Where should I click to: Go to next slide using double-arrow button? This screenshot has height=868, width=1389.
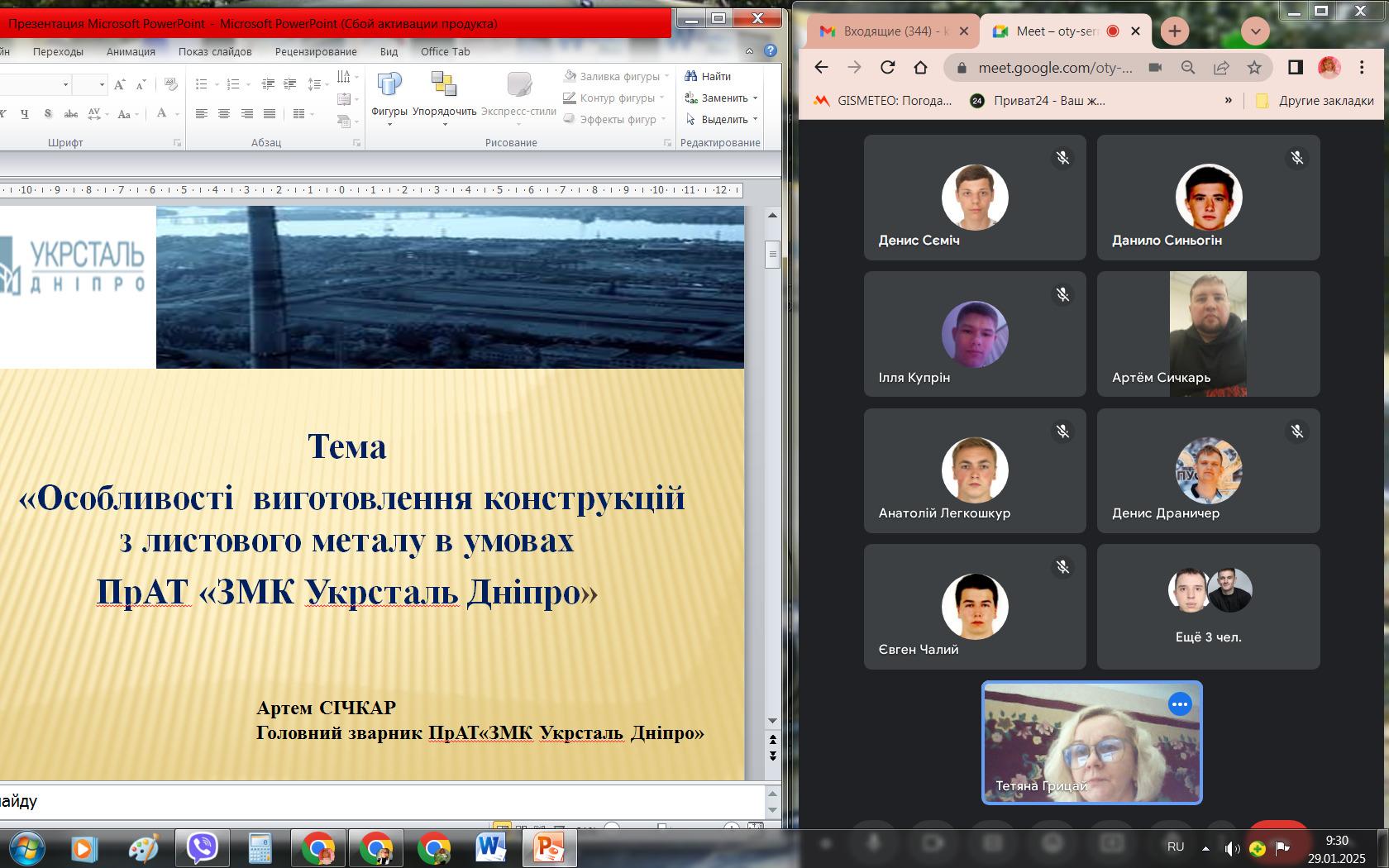point(773,756)
